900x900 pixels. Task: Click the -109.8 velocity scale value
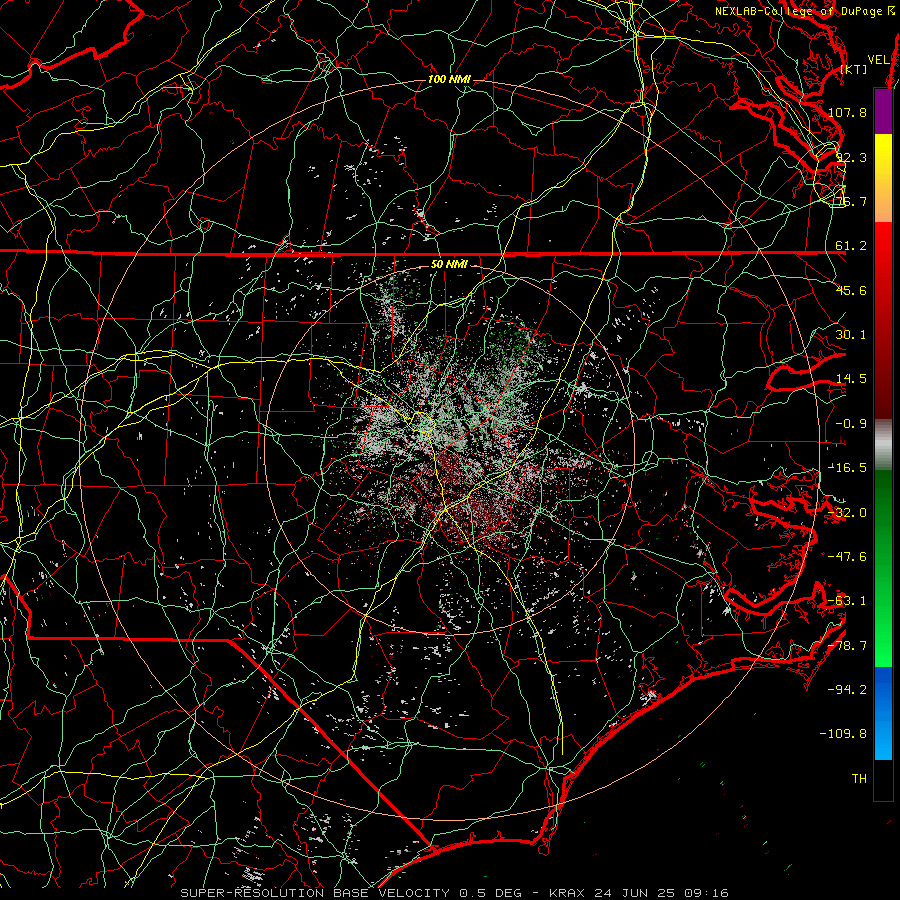pos(843,734)
